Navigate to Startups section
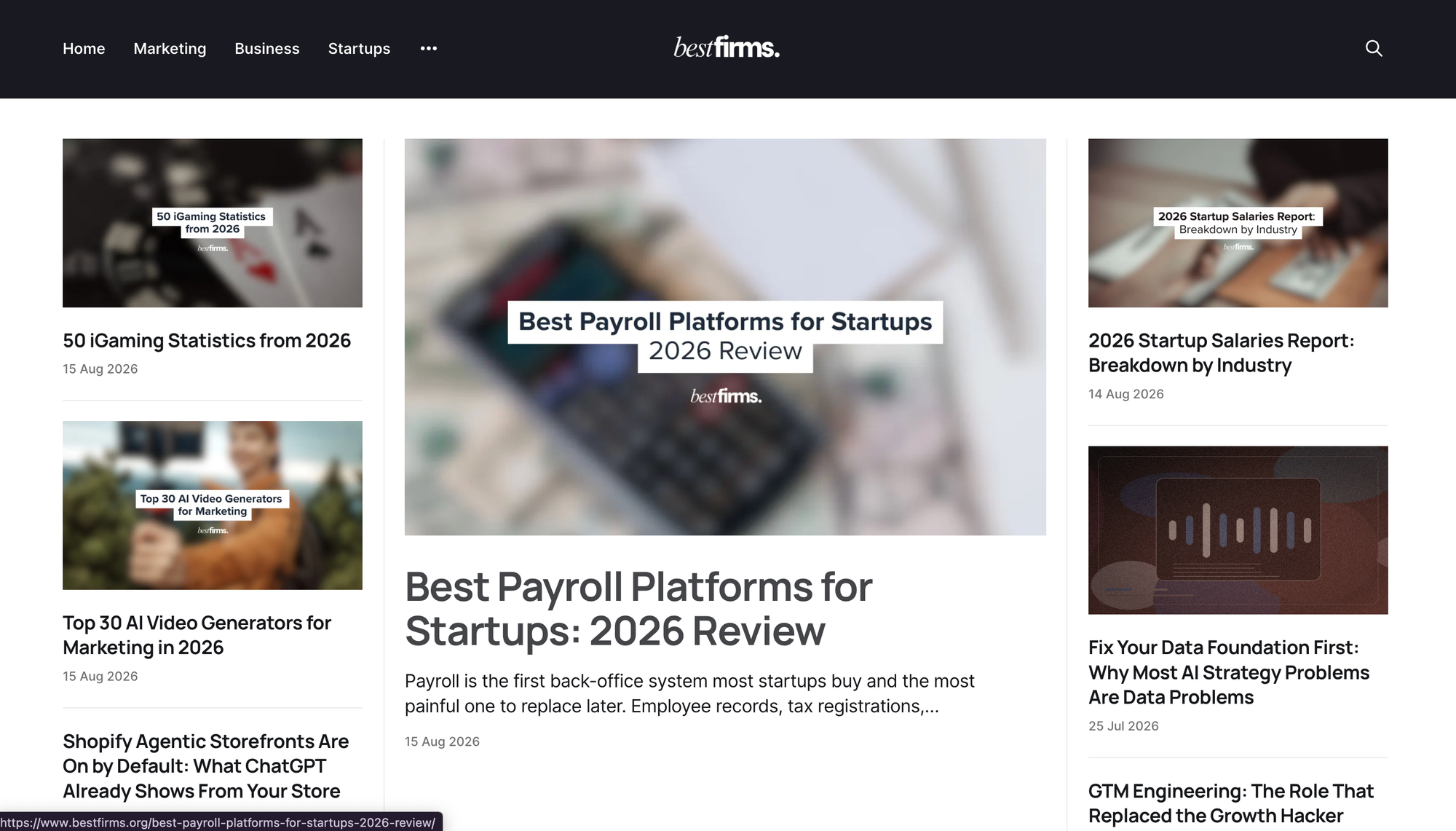Viewport: 1456px width, 831px height. (x=359, y=48)
